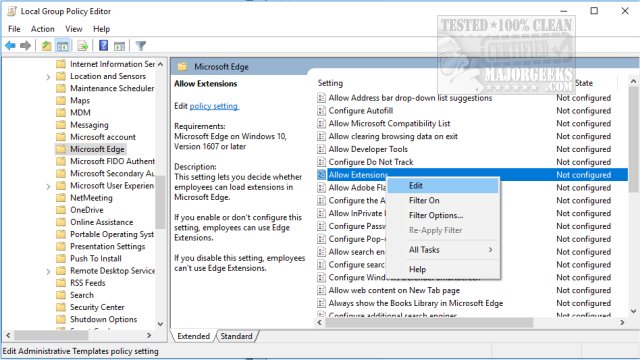Open the Help toolbar icon

point(104,45)
